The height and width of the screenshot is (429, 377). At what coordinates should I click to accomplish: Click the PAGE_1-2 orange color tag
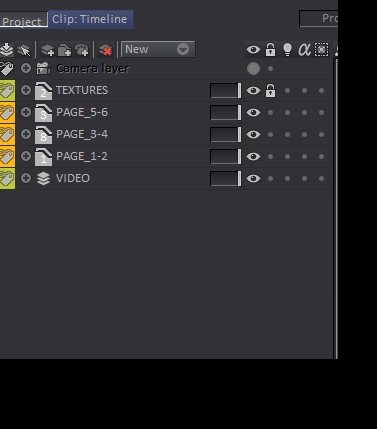[x=7, y=156]
